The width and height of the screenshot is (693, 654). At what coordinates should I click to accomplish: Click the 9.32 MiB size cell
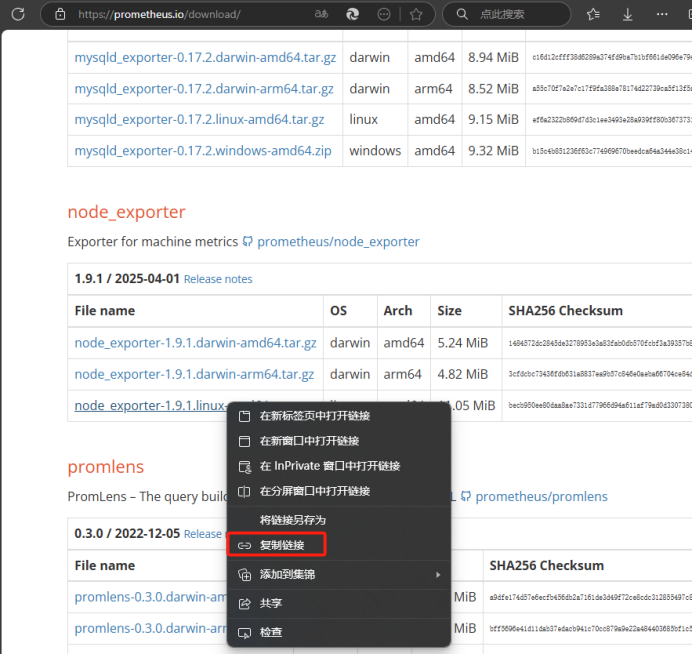coord(493,151)
